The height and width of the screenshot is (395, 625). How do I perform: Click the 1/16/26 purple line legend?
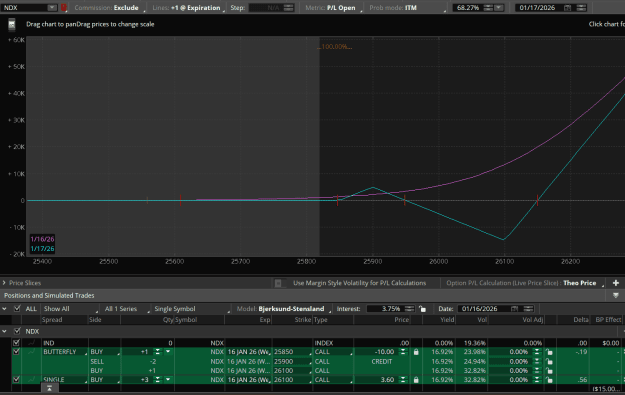pyautogui.click(x=42, y=239)
